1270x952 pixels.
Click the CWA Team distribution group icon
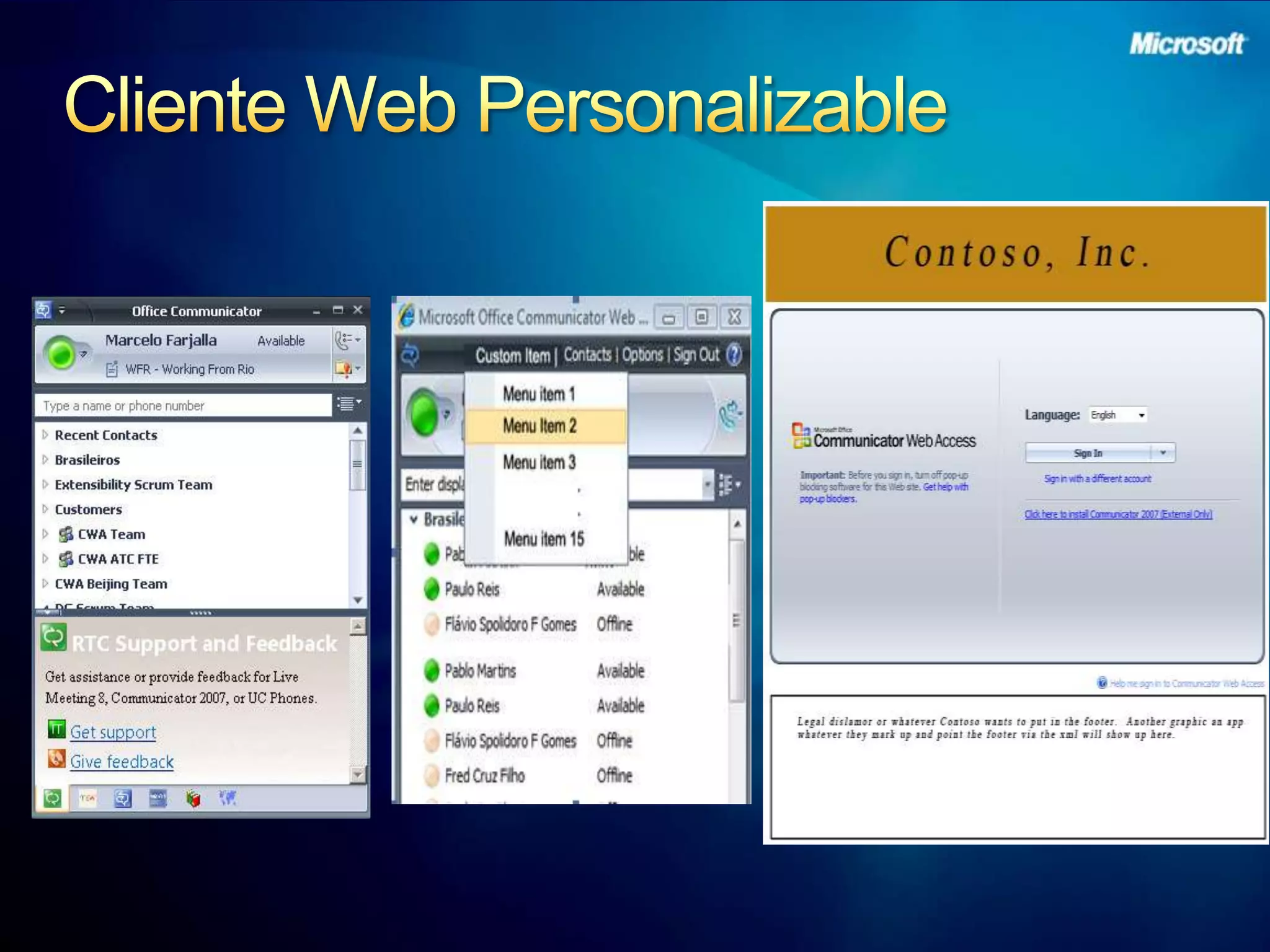(66, 534)
